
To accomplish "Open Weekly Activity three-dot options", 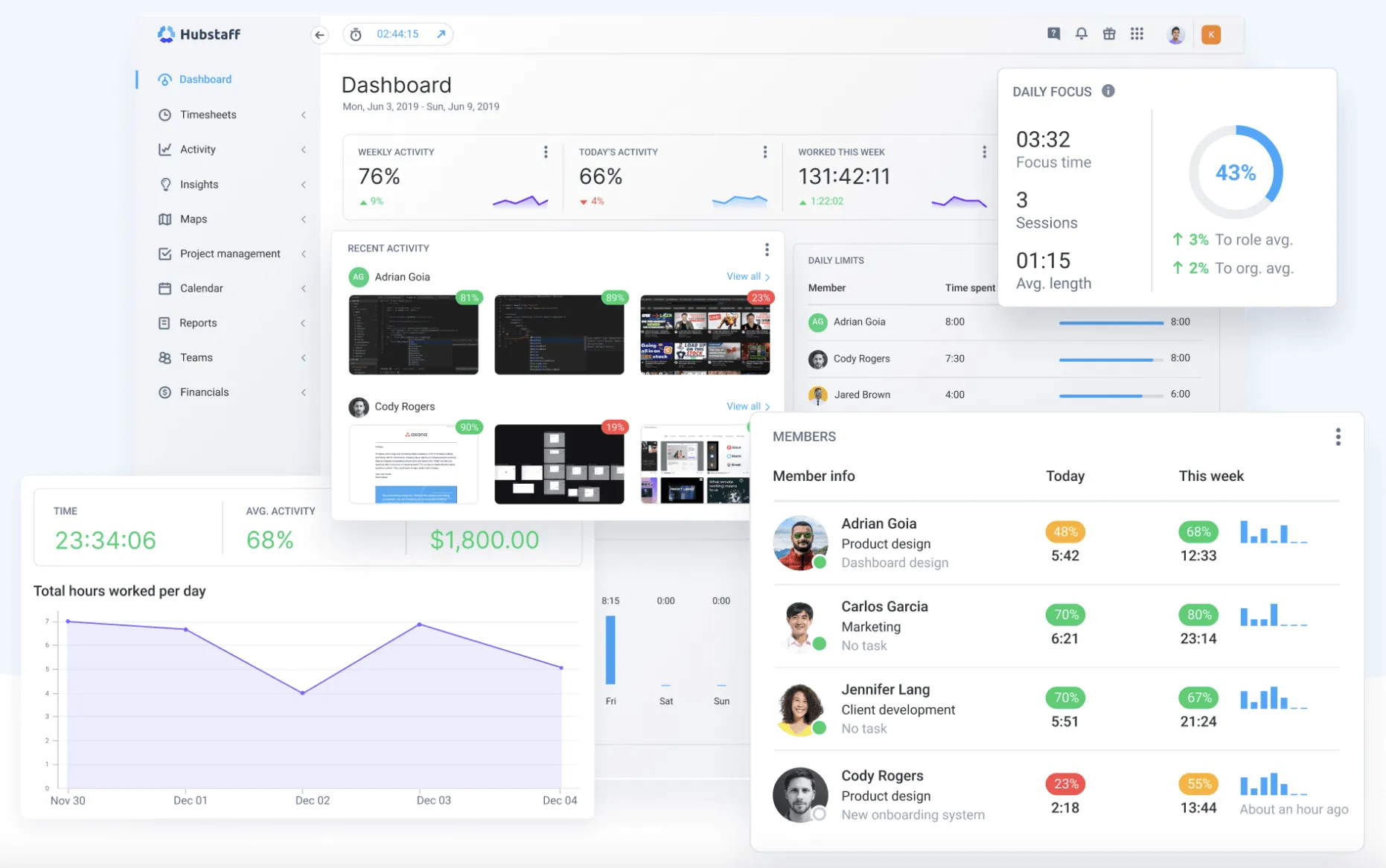I will click(x=546, y=152).
